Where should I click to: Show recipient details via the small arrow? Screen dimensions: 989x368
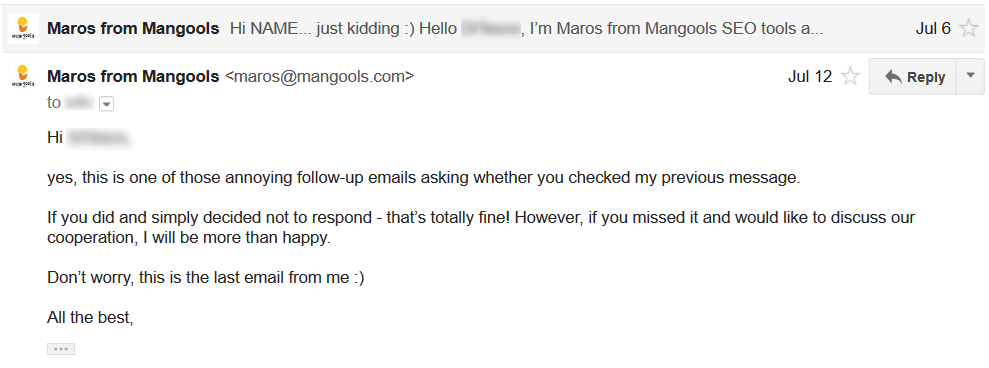coord(107,104)
